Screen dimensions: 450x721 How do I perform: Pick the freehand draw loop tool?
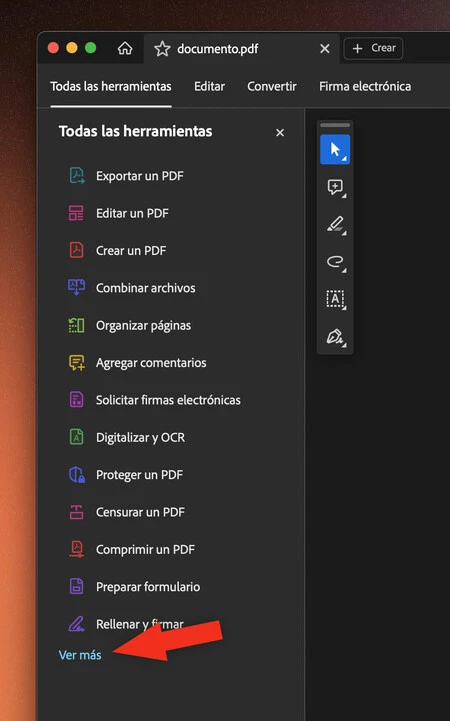[x=335, y=262]
